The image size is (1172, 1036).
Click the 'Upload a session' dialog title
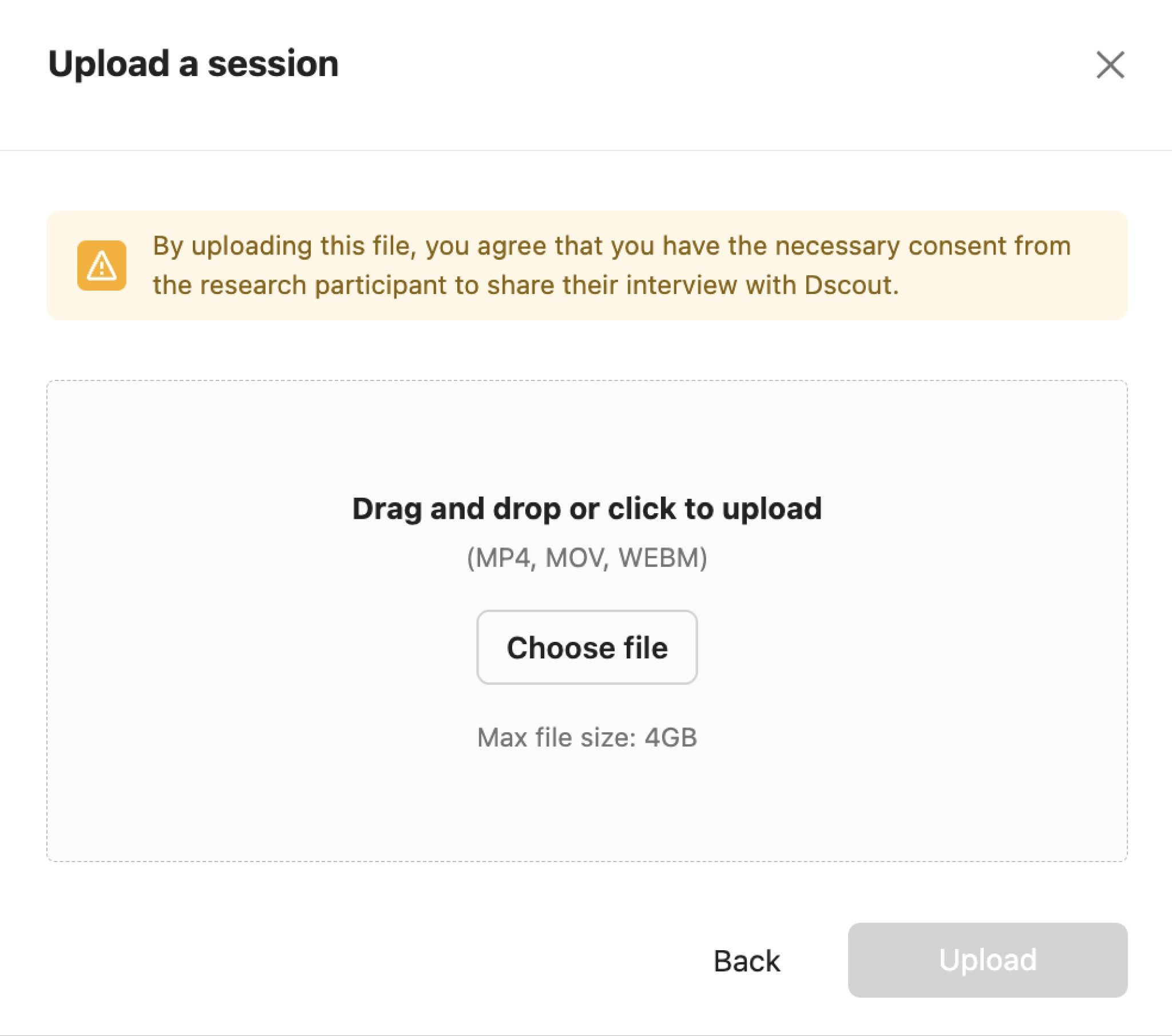pos(193,63)
